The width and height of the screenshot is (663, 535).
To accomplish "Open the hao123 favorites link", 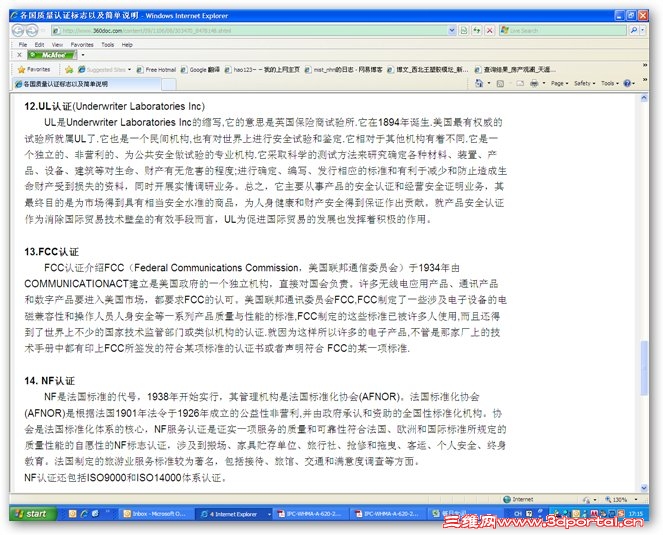I will (262, 69).
